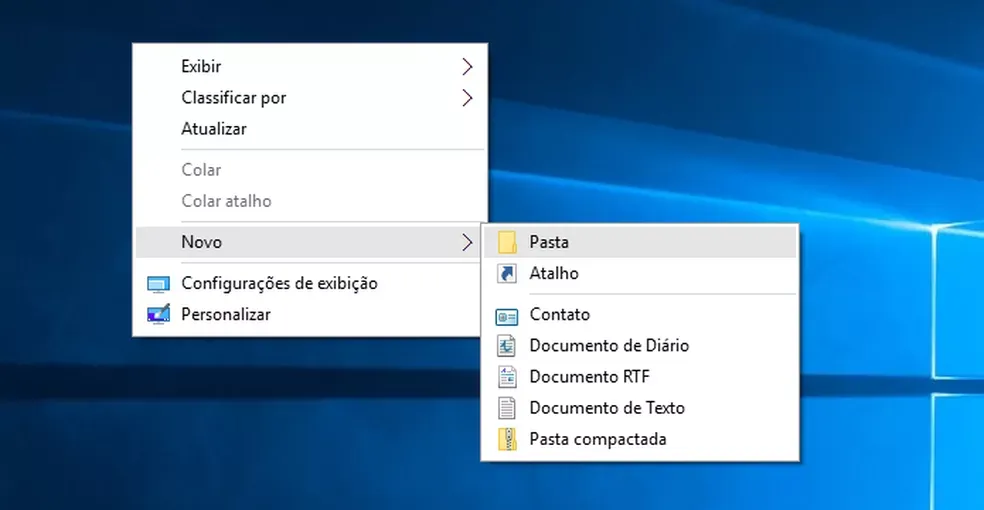Screen dimensions: 984x510
Task: Click the monitor icon for Configurações de exibição
Action: (158, 284)
